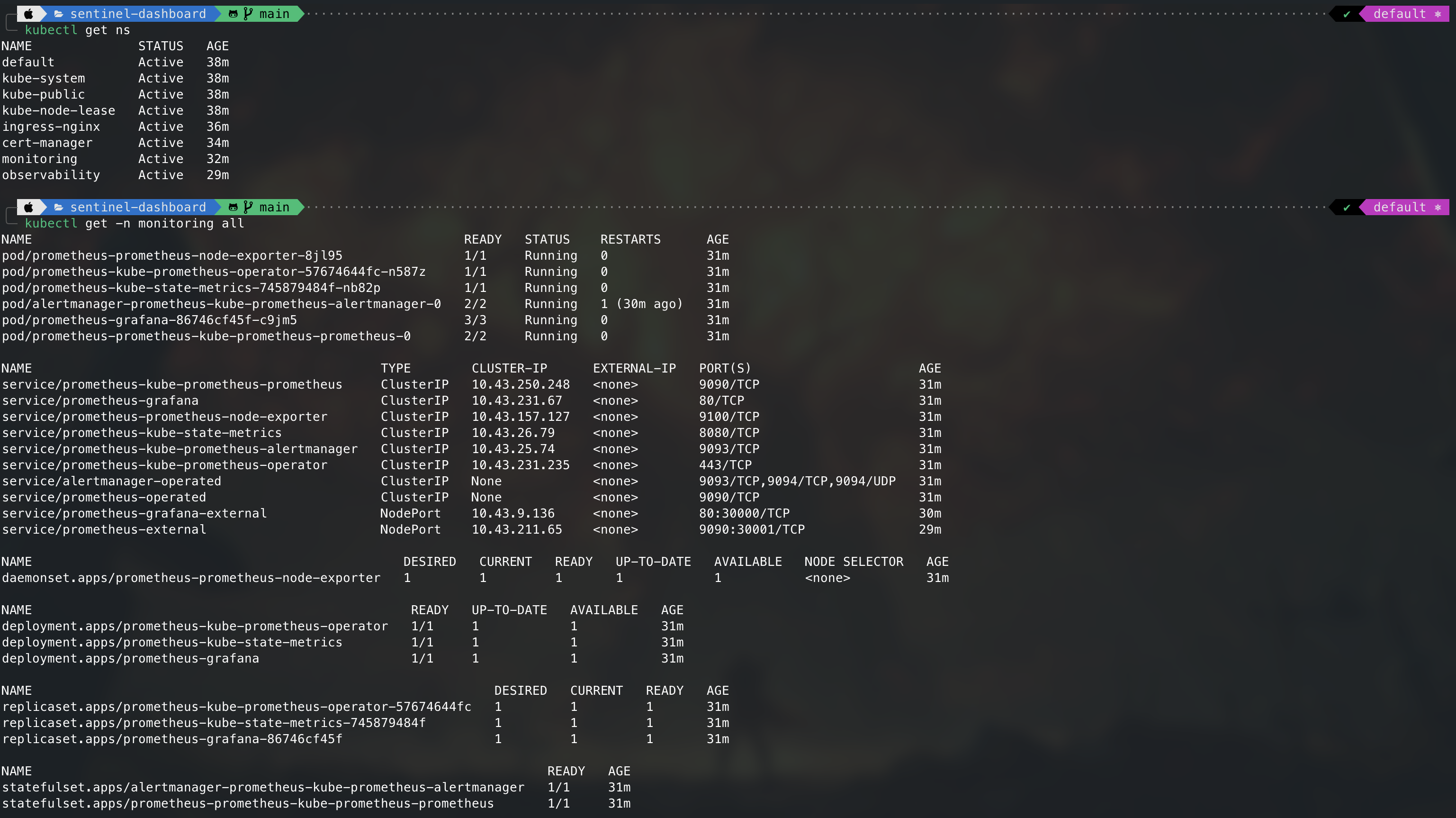Click the purple default context segment in first prompt
1456x818 pixels.
pos(1400,14)
